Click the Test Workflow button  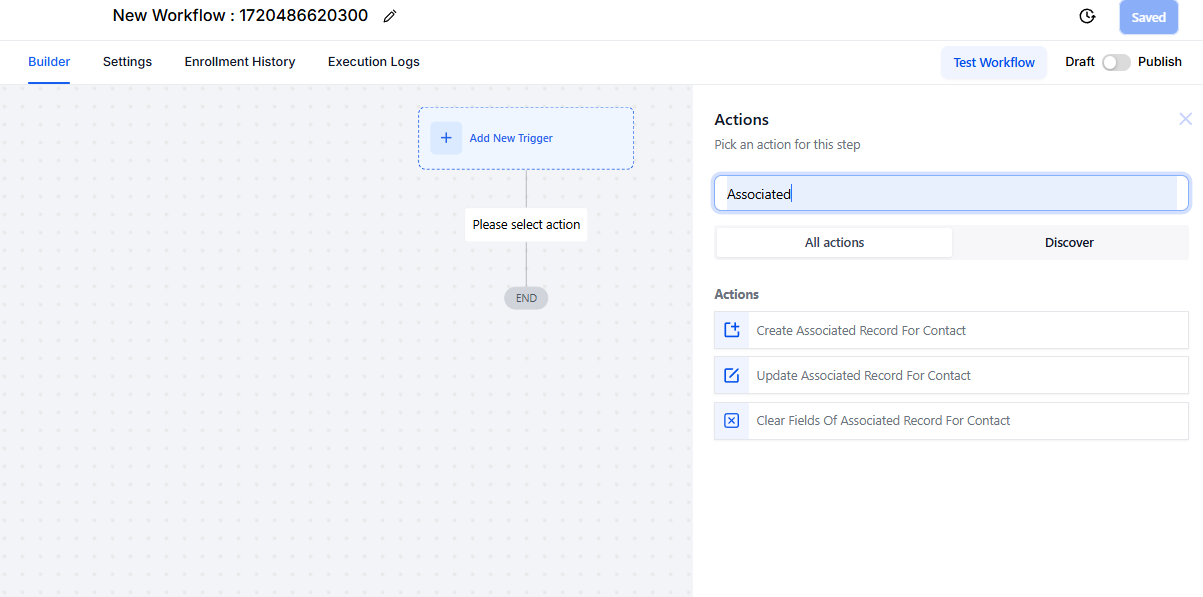point(994,62)
